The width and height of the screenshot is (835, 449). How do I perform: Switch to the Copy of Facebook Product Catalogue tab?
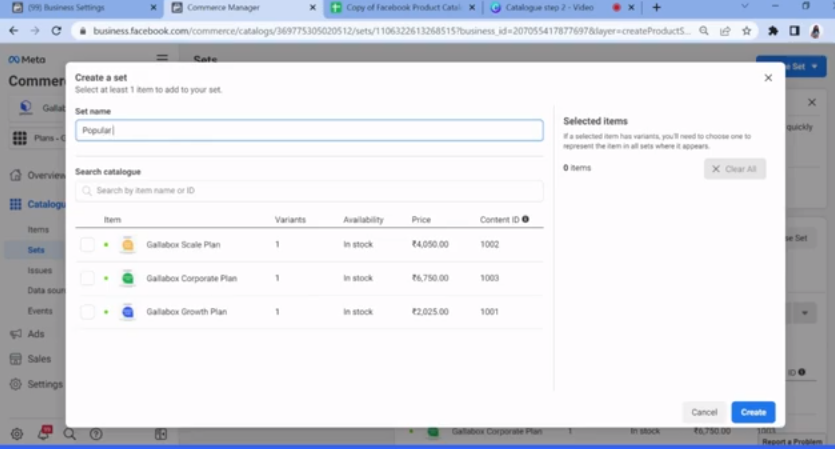[403, 7]
